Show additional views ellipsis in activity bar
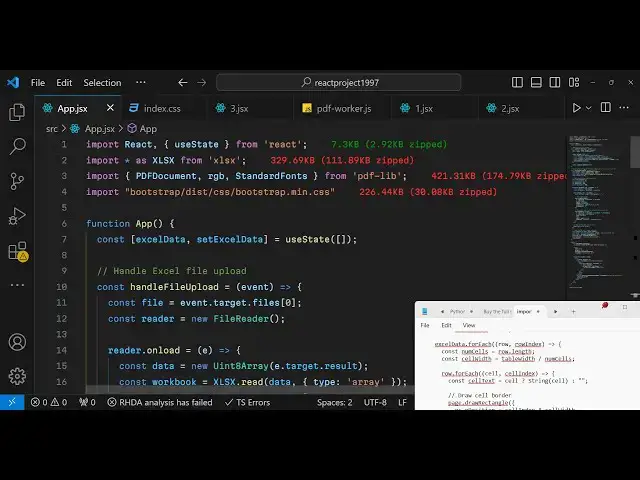The width and height of the screenshot is (640, 480). tap(17, 285)
